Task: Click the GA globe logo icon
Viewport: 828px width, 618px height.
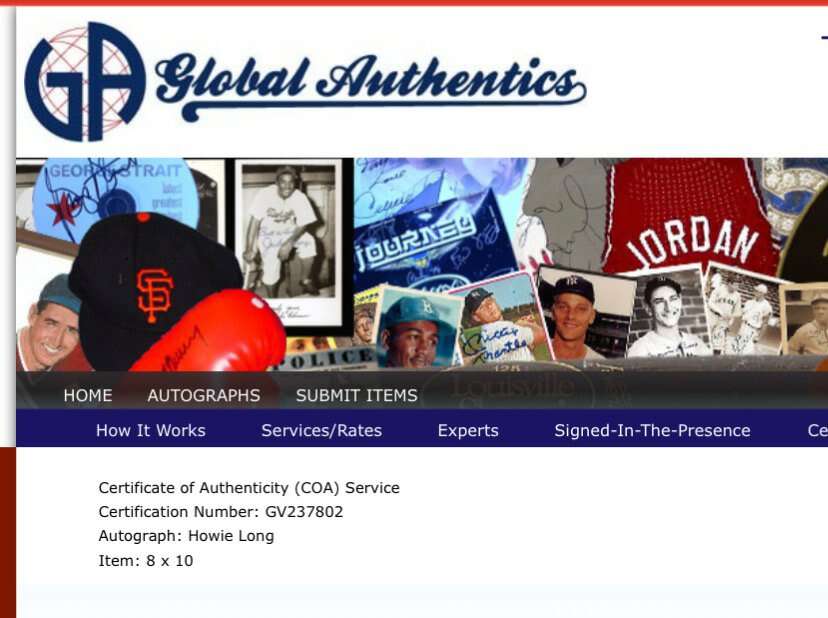Action: click(x=85, y=82)
